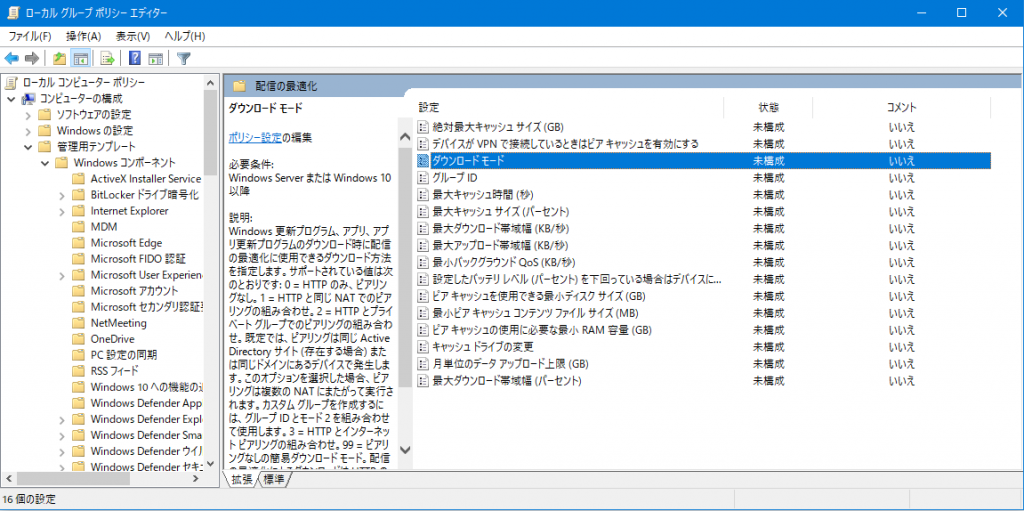Viewport: 1024px width, 511px height.
Task: Switch to the 標準 tab
Action: pyautogui.click(x=274, y=480)
